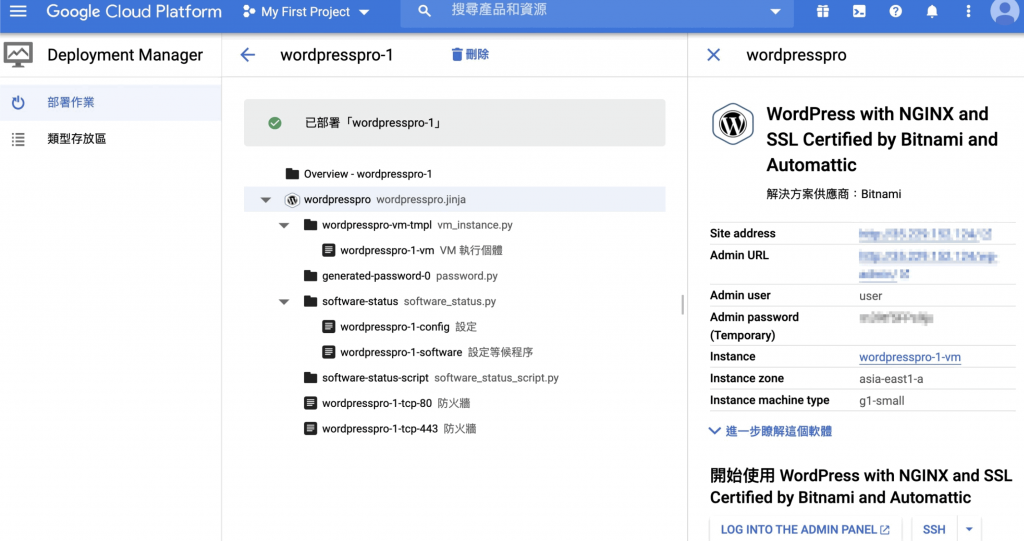Select wordpresspro-1-tcp-80 firewall row
This screenshot has width=1024, height=541.
point(455,403)
